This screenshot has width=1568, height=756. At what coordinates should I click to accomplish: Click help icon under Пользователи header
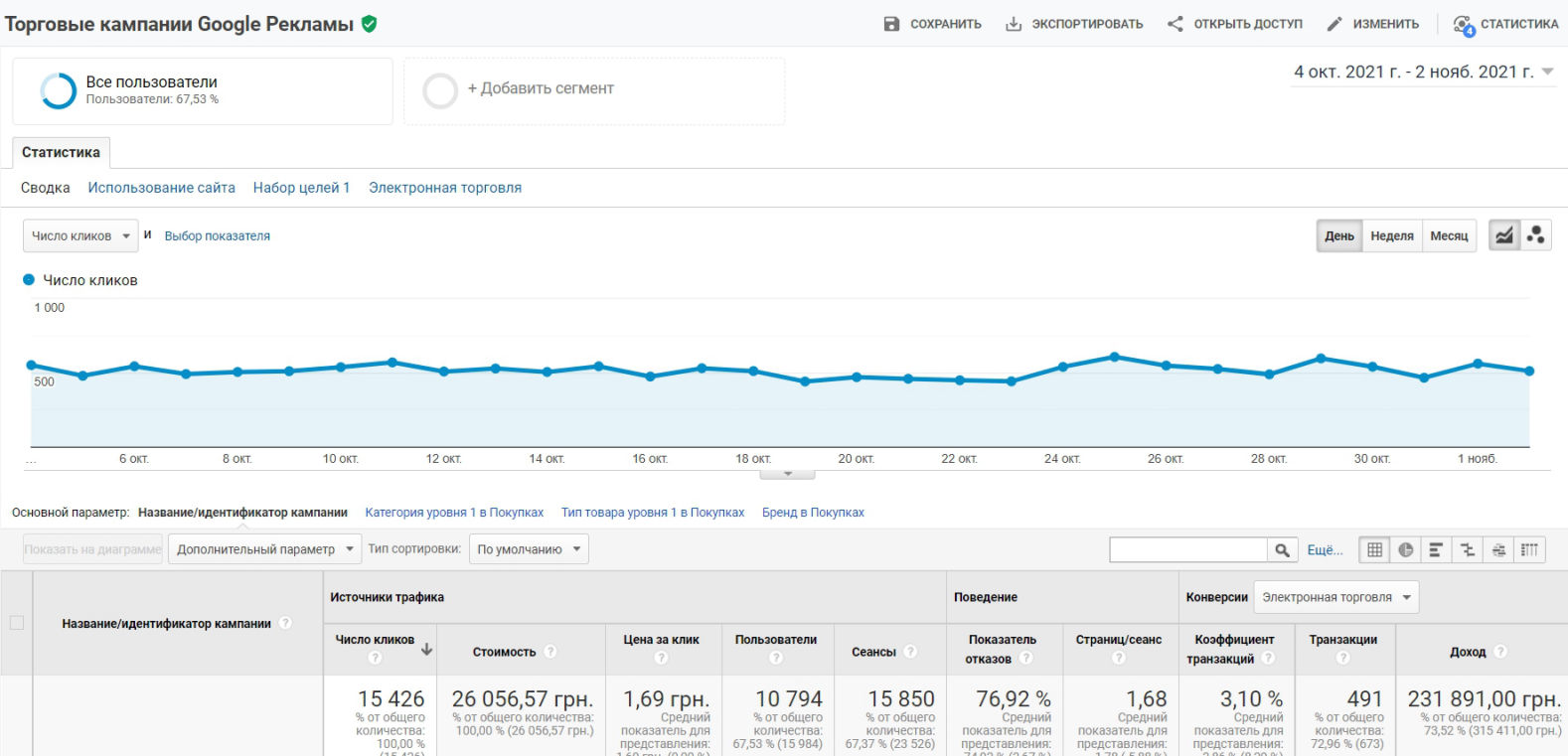point(776,658)
